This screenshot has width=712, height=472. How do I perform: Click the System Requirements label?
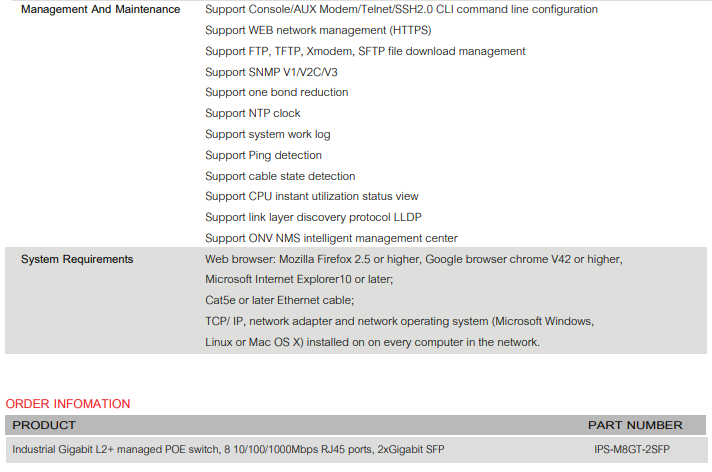coord(77,259)
